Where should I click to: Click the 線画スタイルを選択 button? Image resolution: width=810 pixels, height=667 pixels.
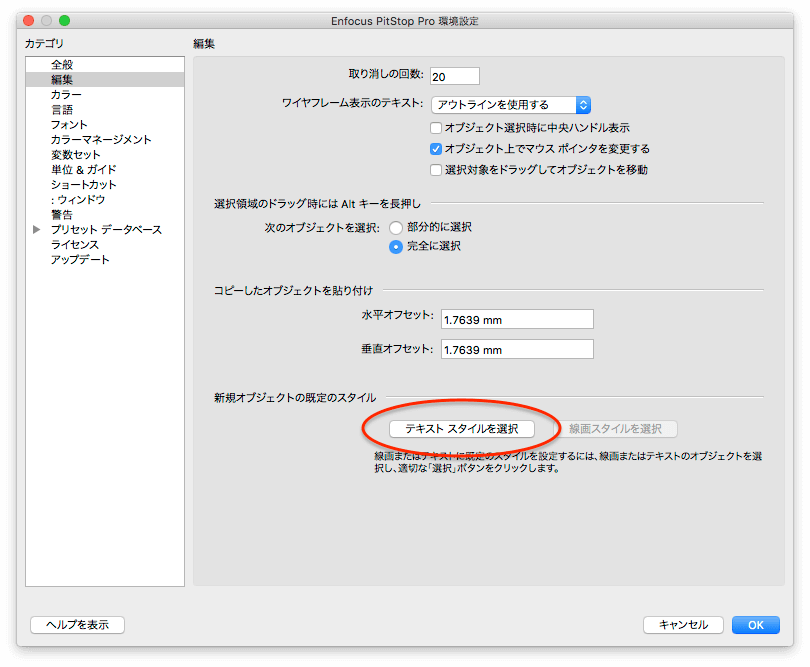(615, 429)
